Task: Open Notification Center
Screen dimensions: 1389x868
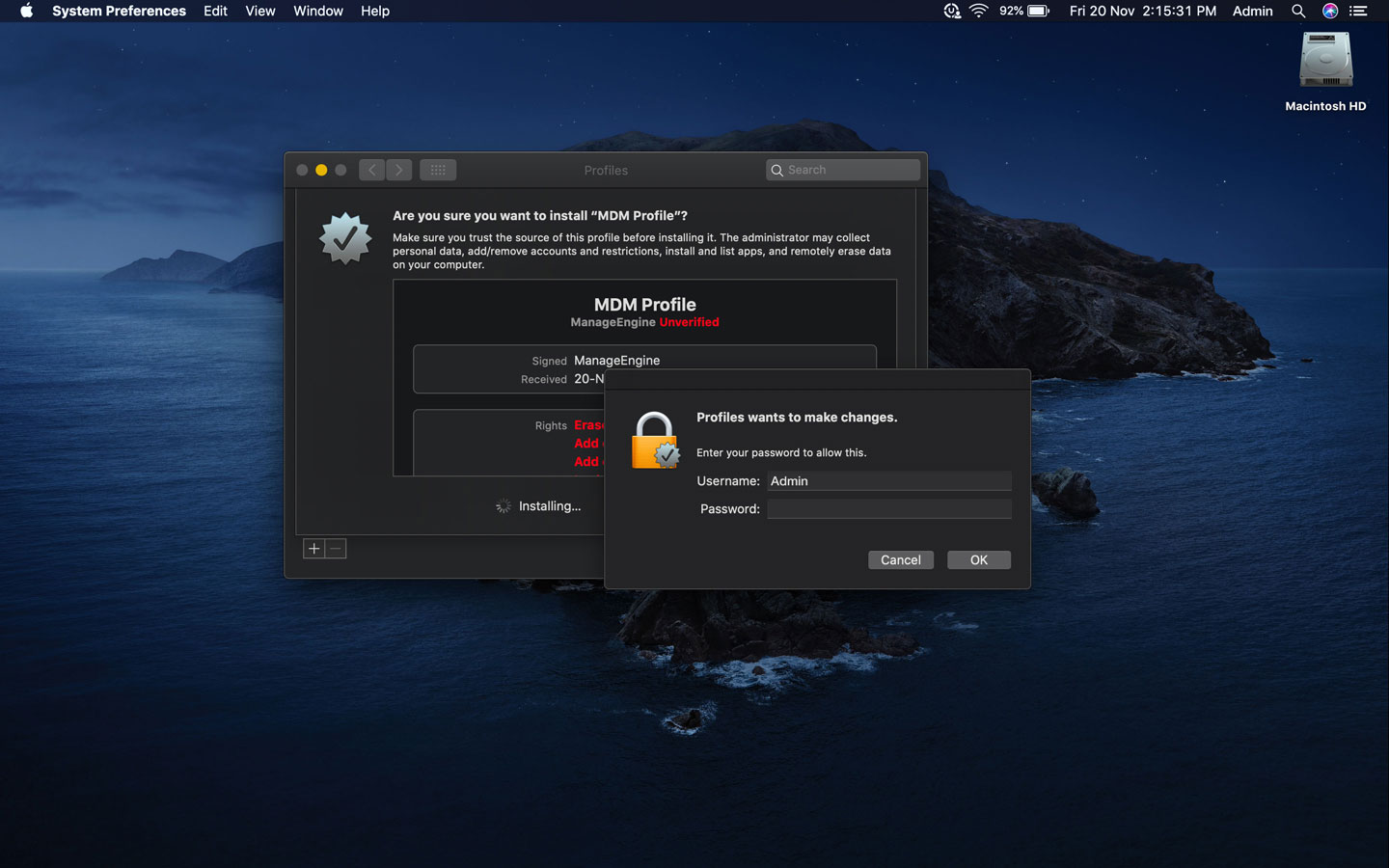Action: [1358, 11]
